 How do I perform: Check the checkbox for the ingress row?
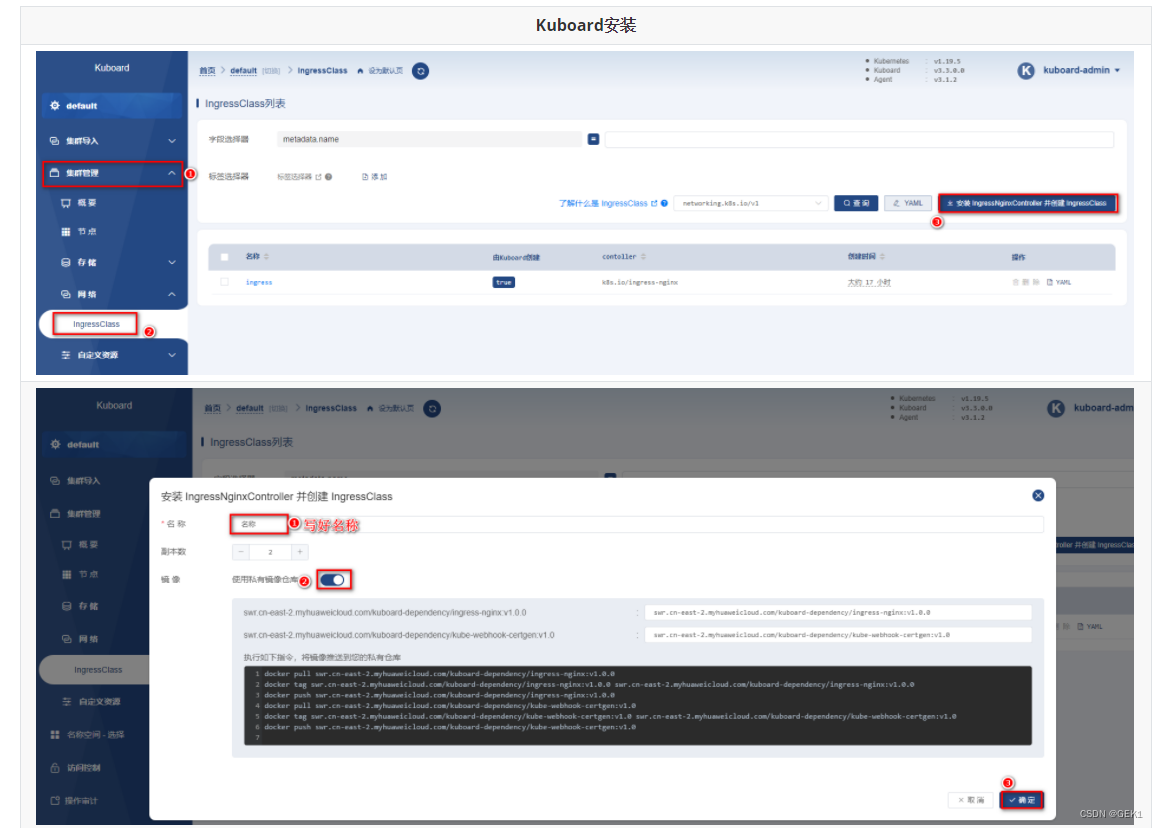(x=225, y=282)
